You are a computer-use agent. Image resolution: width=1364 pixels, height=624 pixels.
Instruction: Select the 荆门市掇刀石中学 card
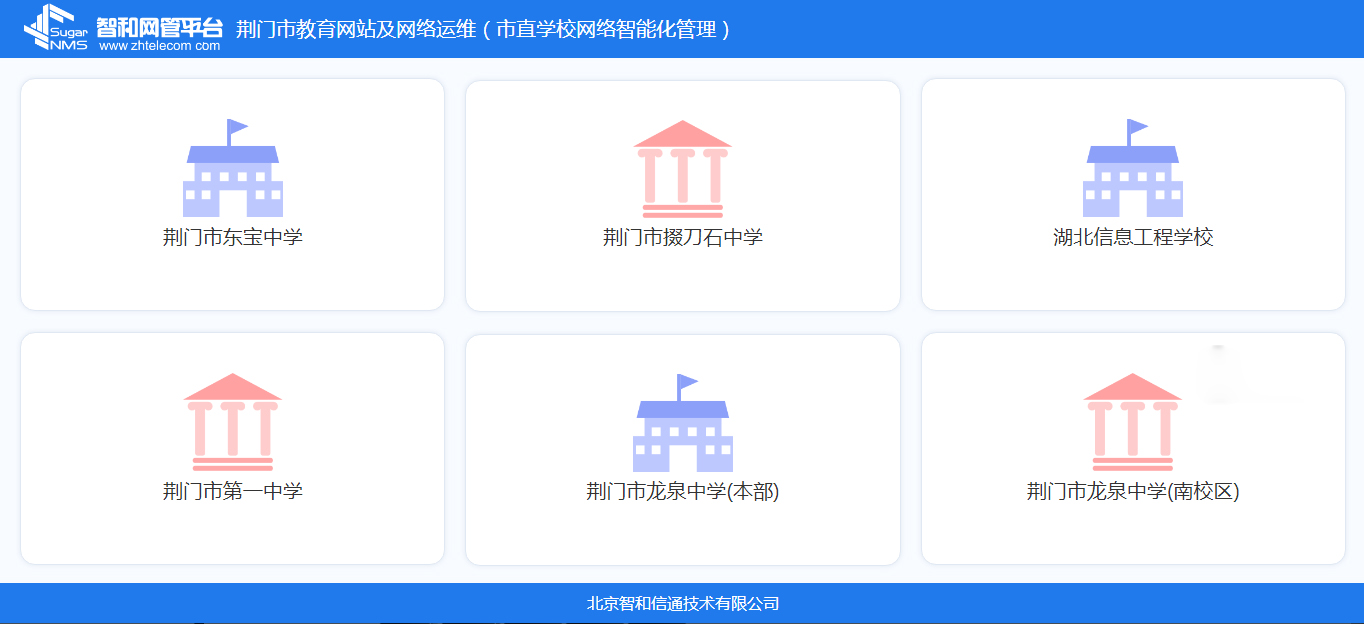[683, 196]
